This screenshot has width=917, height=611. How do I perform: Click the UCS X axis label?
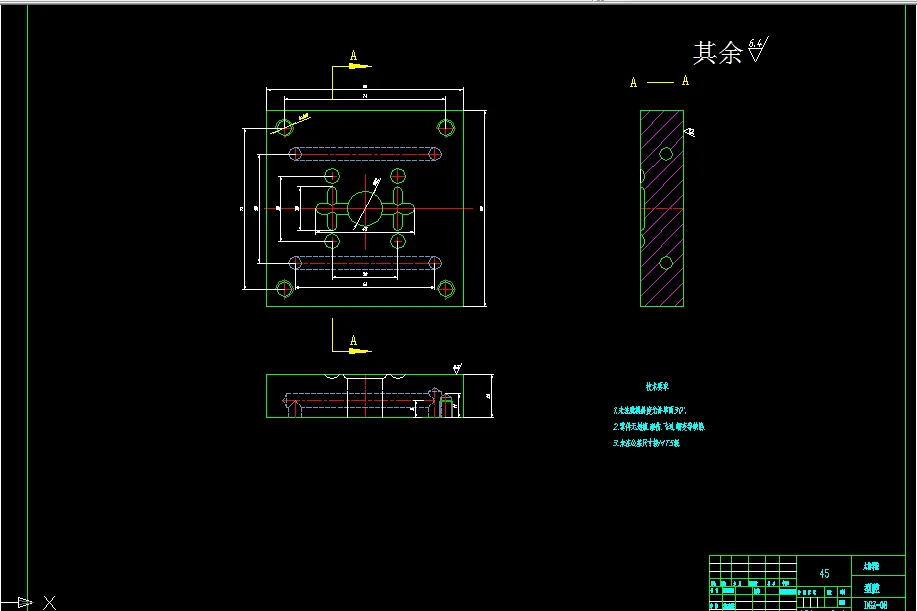(x=50, y=602)
